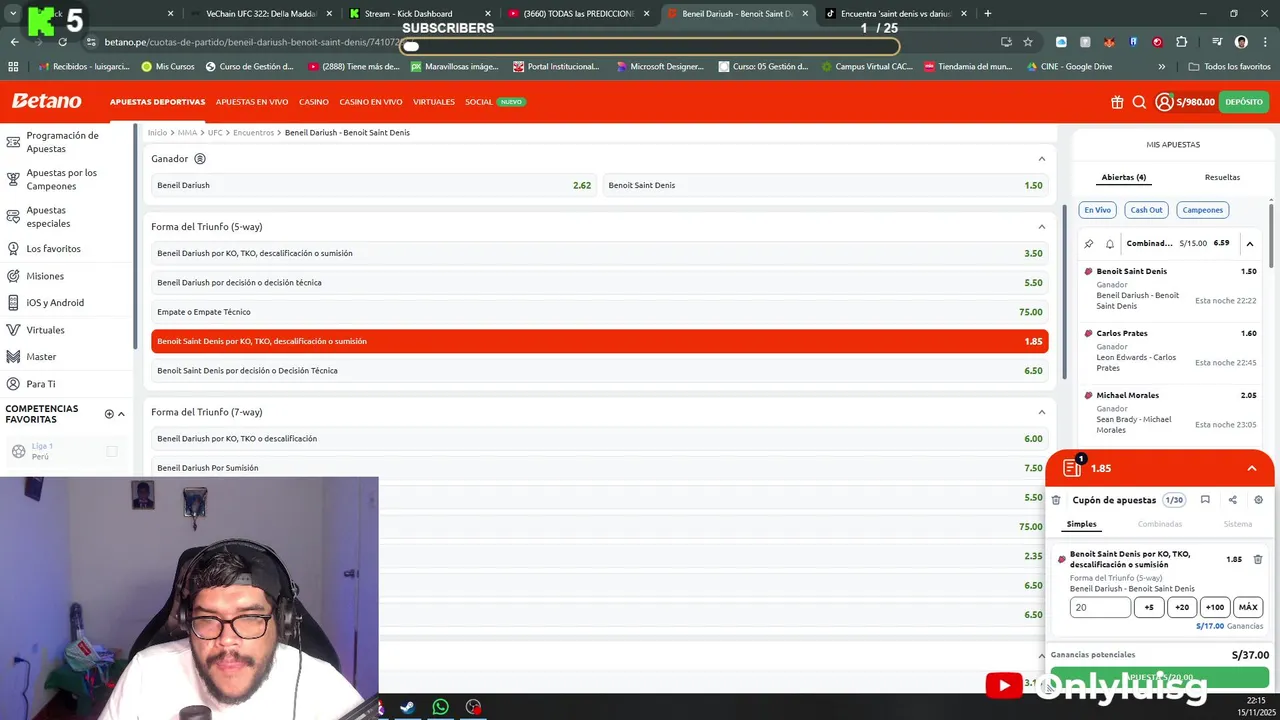Viewport: 1280px width, 720px height.
Task: Collapse Forma del Triunfo (7-way) section
Action: coord(1041,412)
